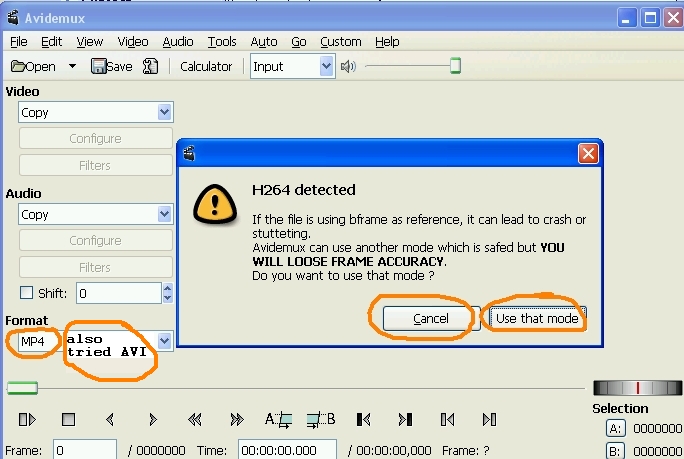Minimize the Avidemux window
The height and width of the screenshot is (459, 684).
point(626,18)
